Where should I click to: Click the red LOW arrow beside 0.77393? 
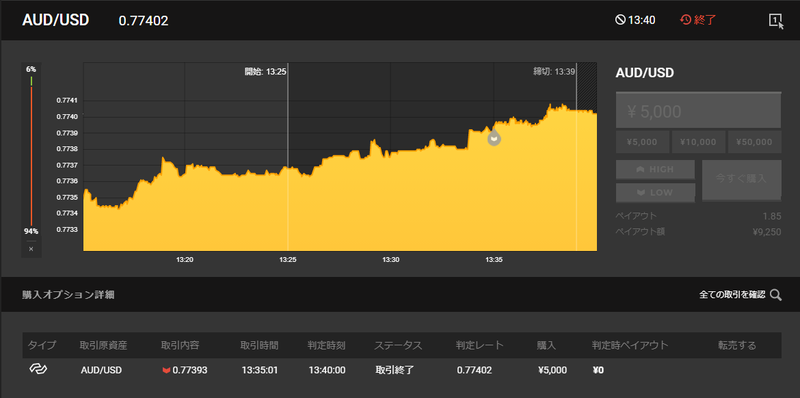[x=166, y=370]
